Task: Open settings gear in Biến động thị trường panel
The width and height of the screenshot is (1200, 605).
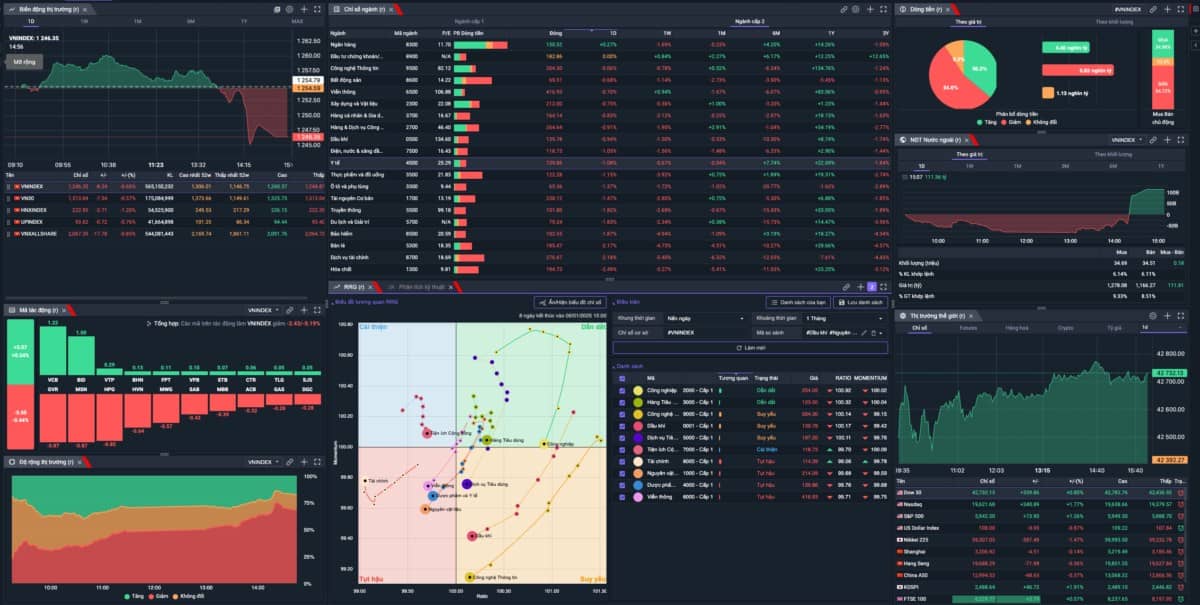Action: (x=290, y=9)
